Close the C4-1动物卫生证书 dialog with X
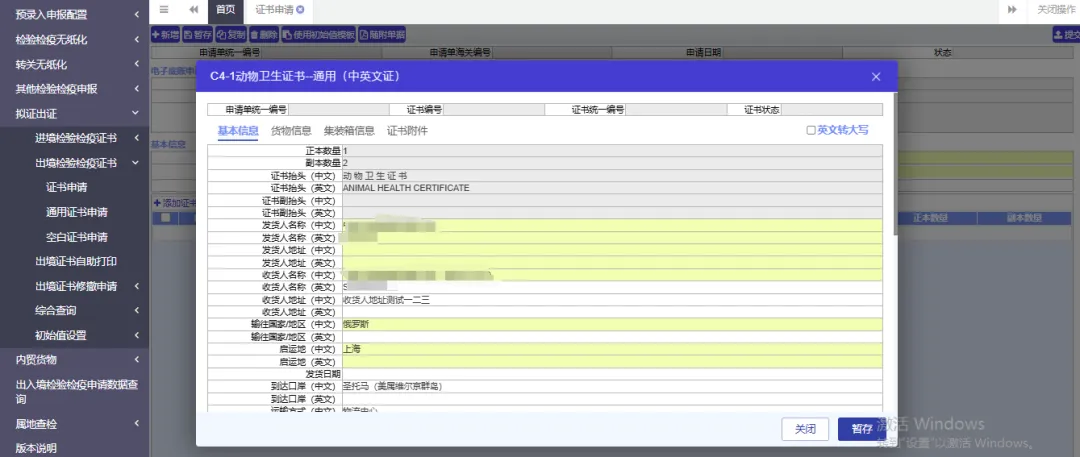1080x457 pixels. pyautogui.click(x=875, y=77)
